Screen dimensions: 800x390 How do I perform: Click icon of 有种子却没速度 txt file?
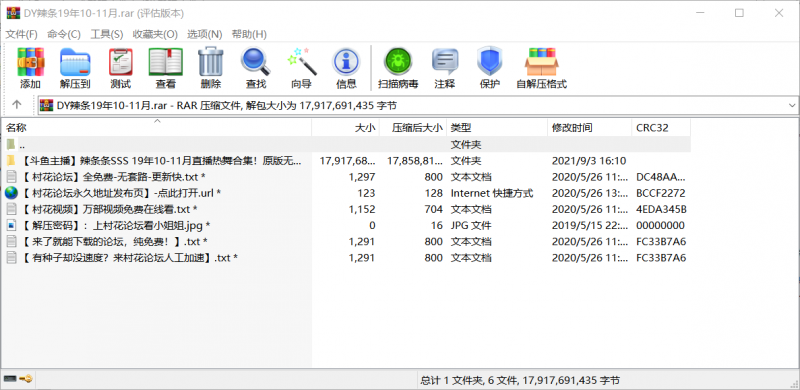click(x=11, y=257)
